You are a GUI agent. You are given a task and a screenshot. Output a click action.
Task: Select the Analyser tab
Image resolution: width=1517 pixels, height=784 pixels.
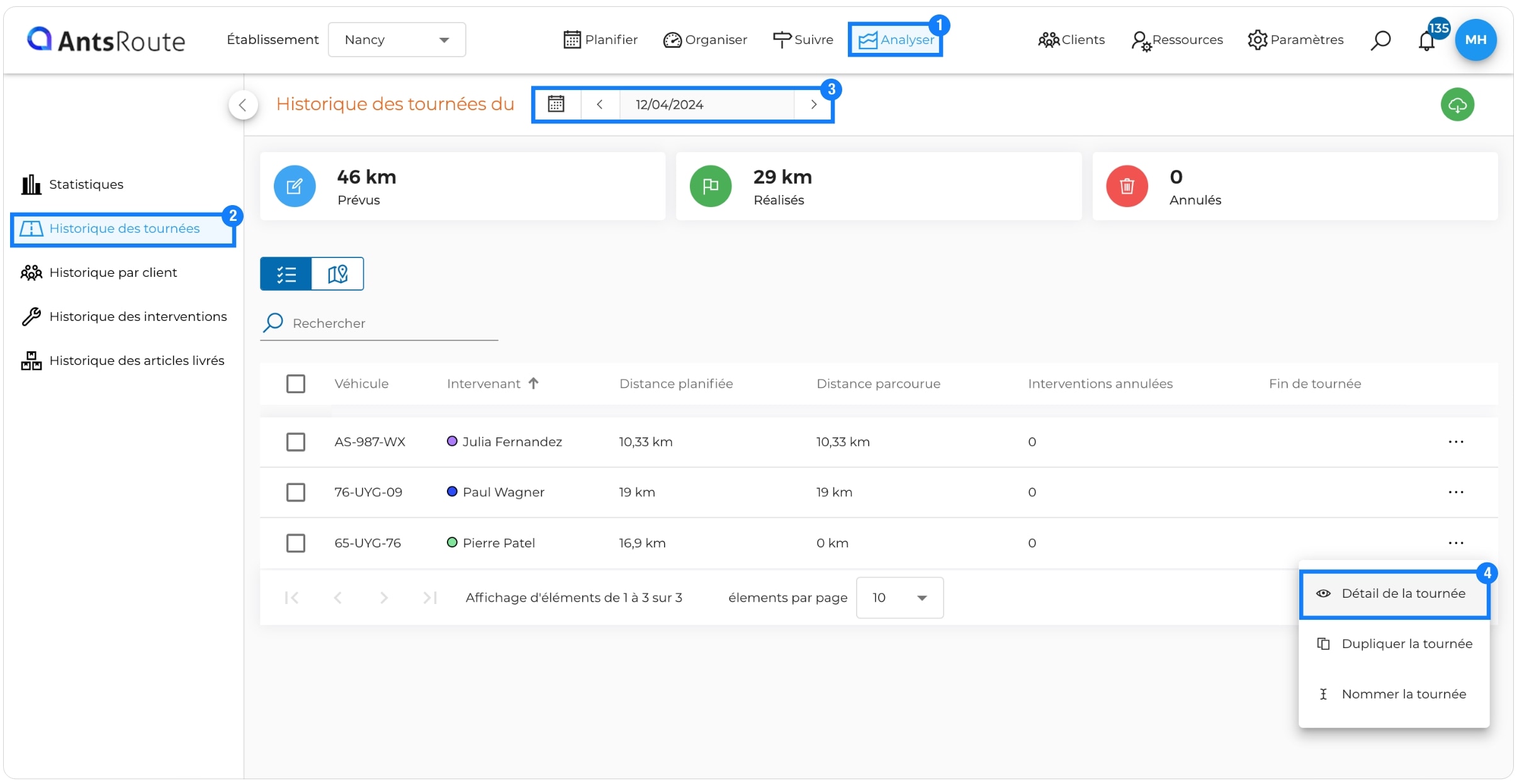[895, 40]
